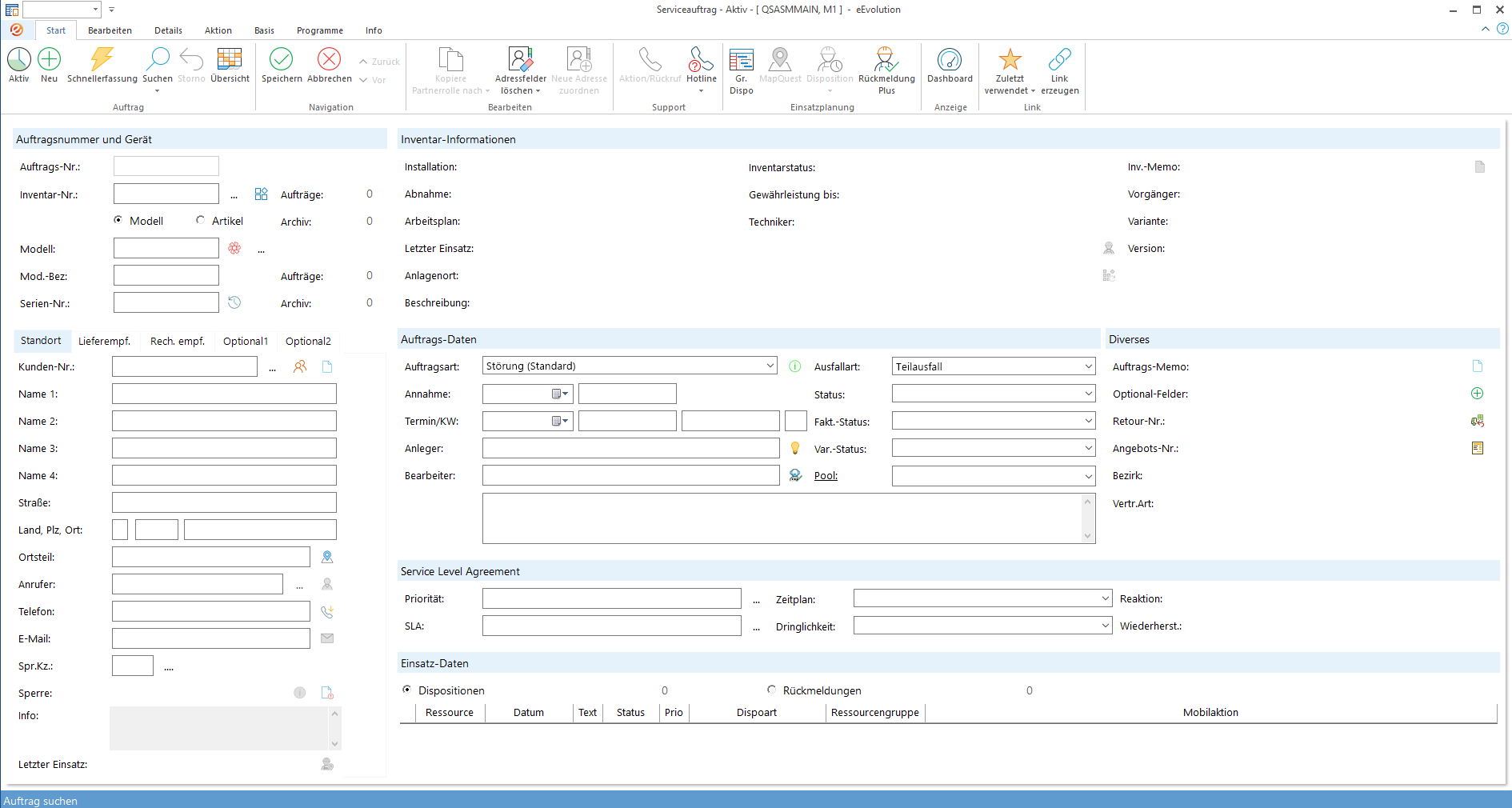Switch to Rech. empf. address tab
Viewport: 1512px width, 808px height.
[x=178, y=341]
